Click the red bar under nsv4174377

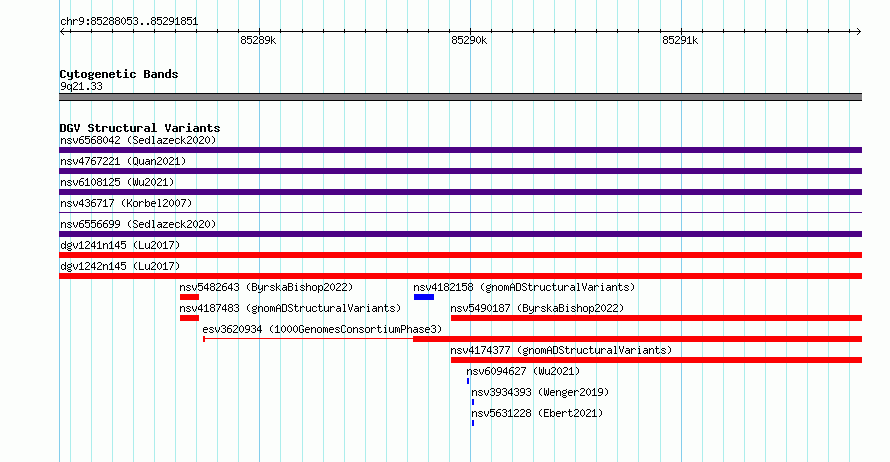click(x=656, y=360)
